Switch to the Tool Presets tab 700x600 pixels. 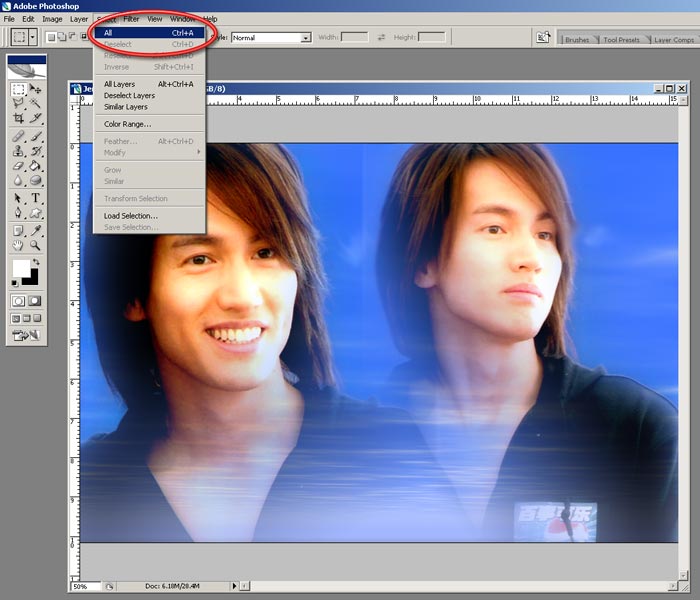pos(621,40)
